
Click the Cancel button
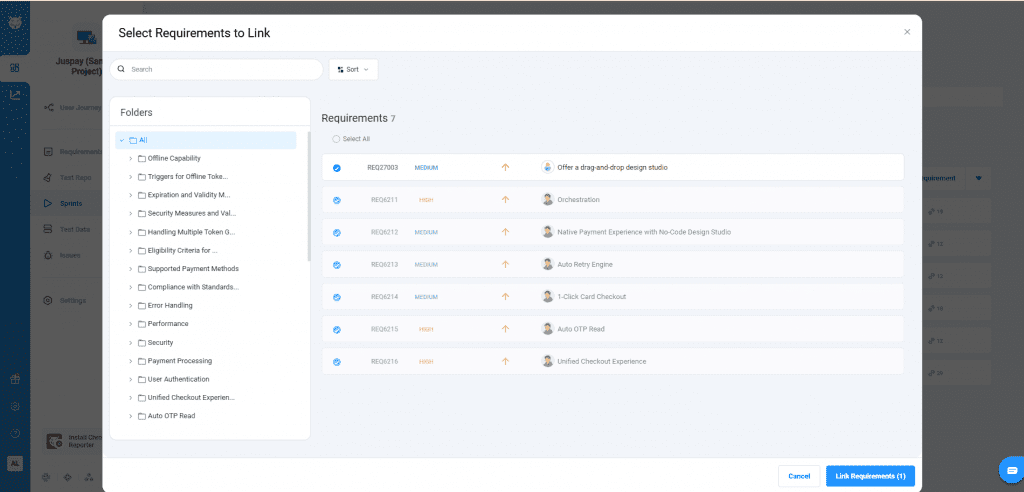(798, 476)
